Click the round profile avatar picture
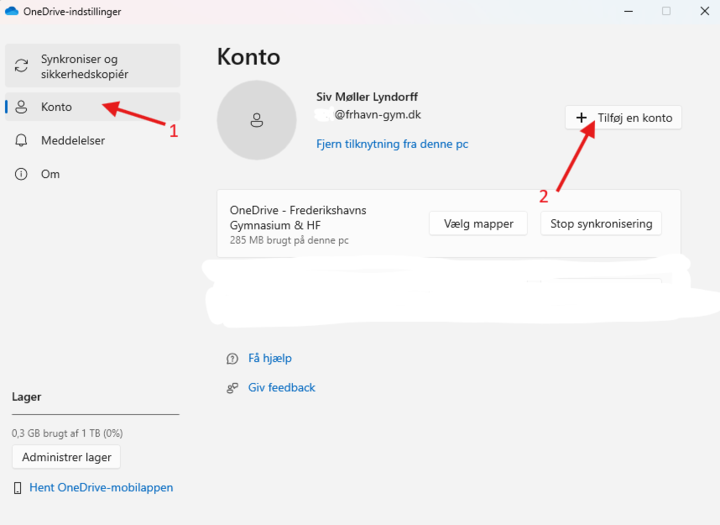This screenshot has width=720, height=525. pyautogui.click(x=257, y=120)
